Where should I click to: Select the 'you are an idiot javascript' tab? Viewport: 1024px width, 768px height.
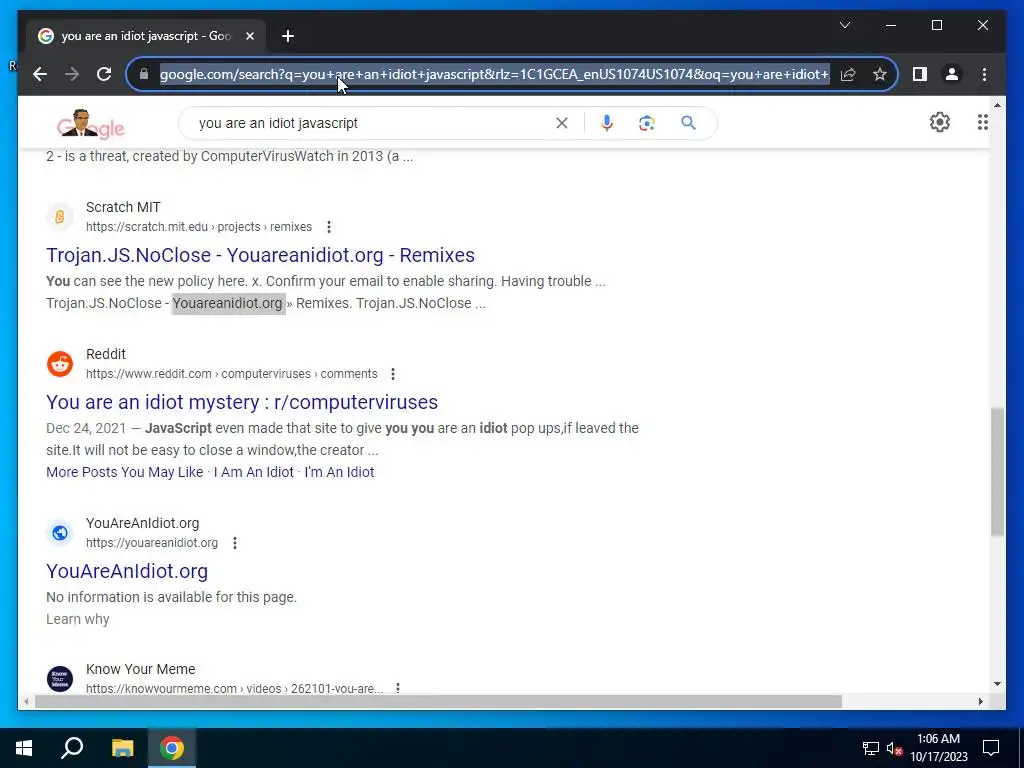click(x=146, y=36)
